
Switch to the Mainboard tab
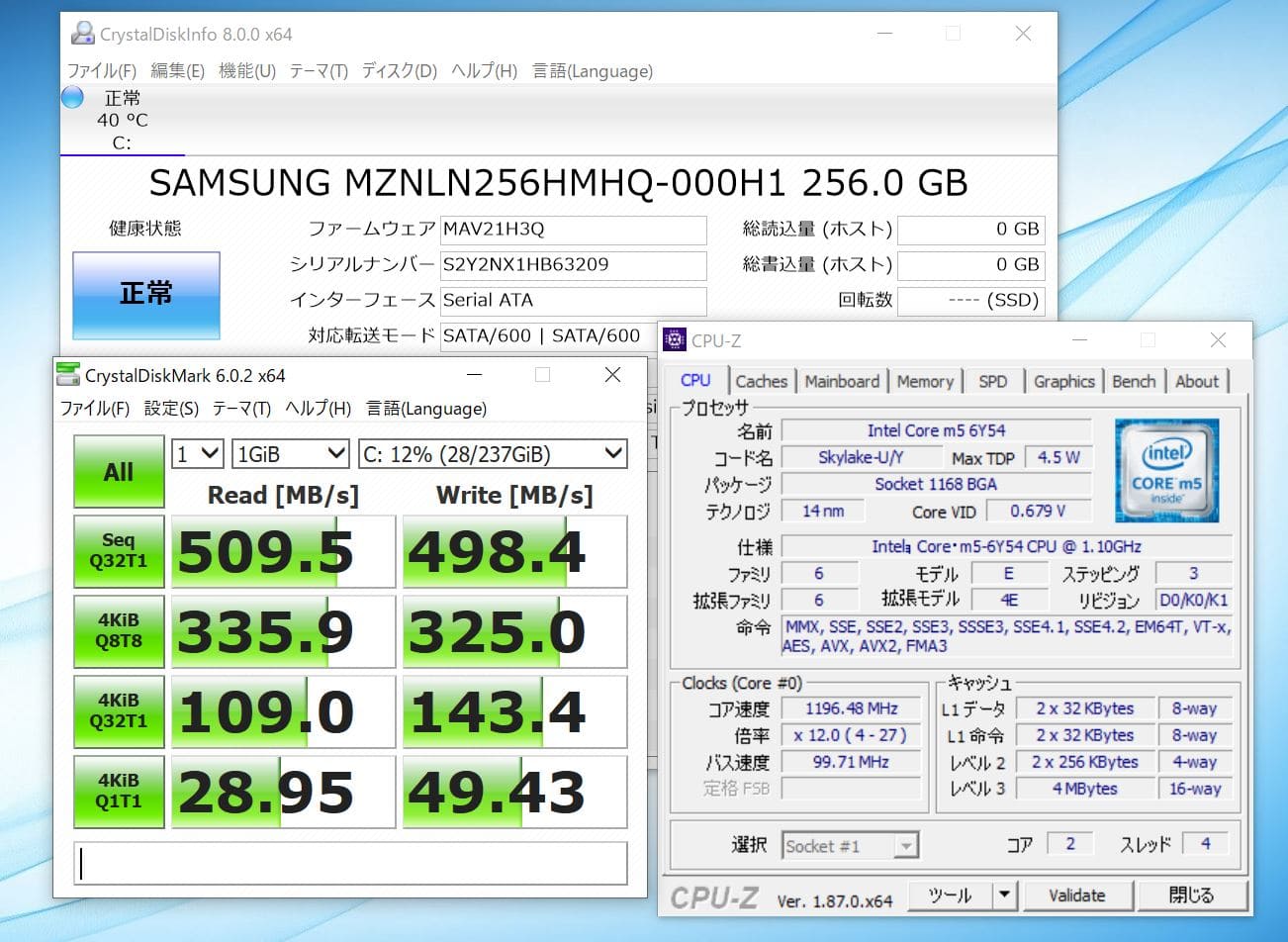point(842,381)
